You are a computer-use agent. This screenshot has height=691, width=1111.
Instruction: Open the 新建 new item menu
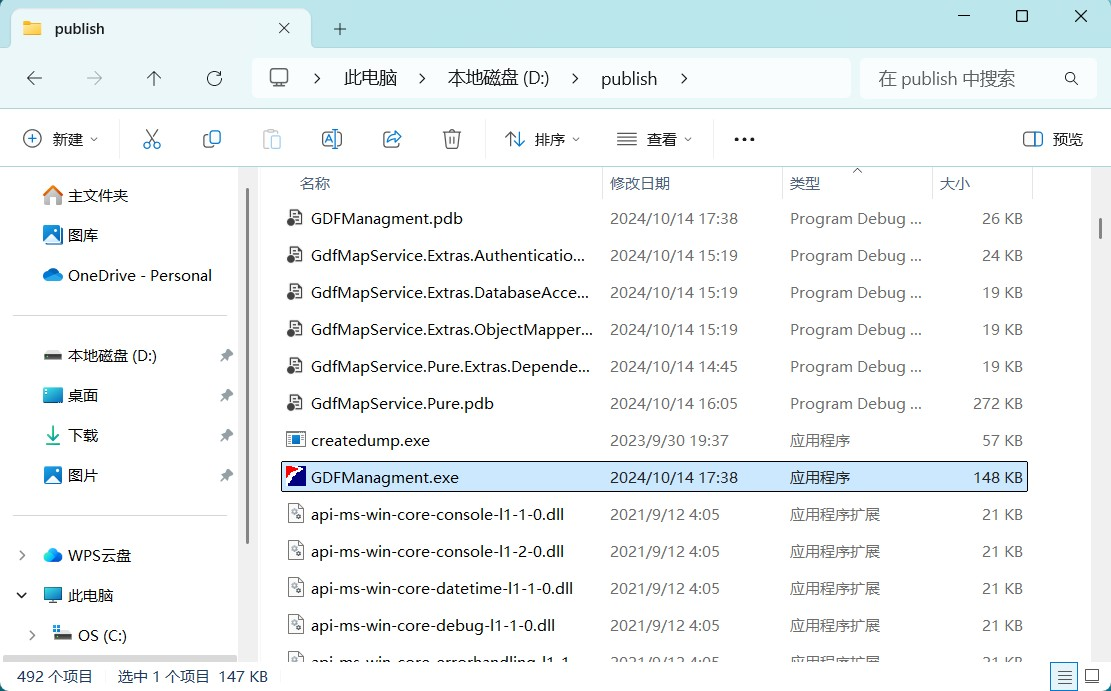click(60, 139)
